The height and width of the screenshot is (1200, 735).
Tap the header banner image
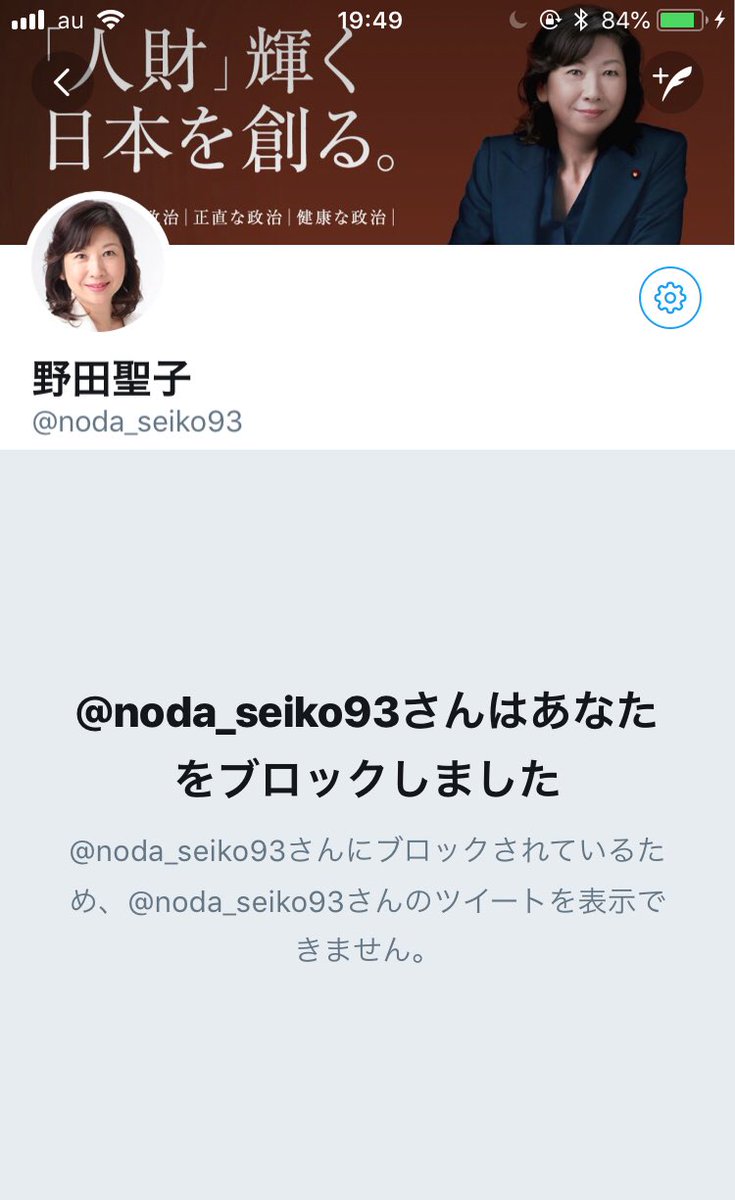[x=367, y=122]
